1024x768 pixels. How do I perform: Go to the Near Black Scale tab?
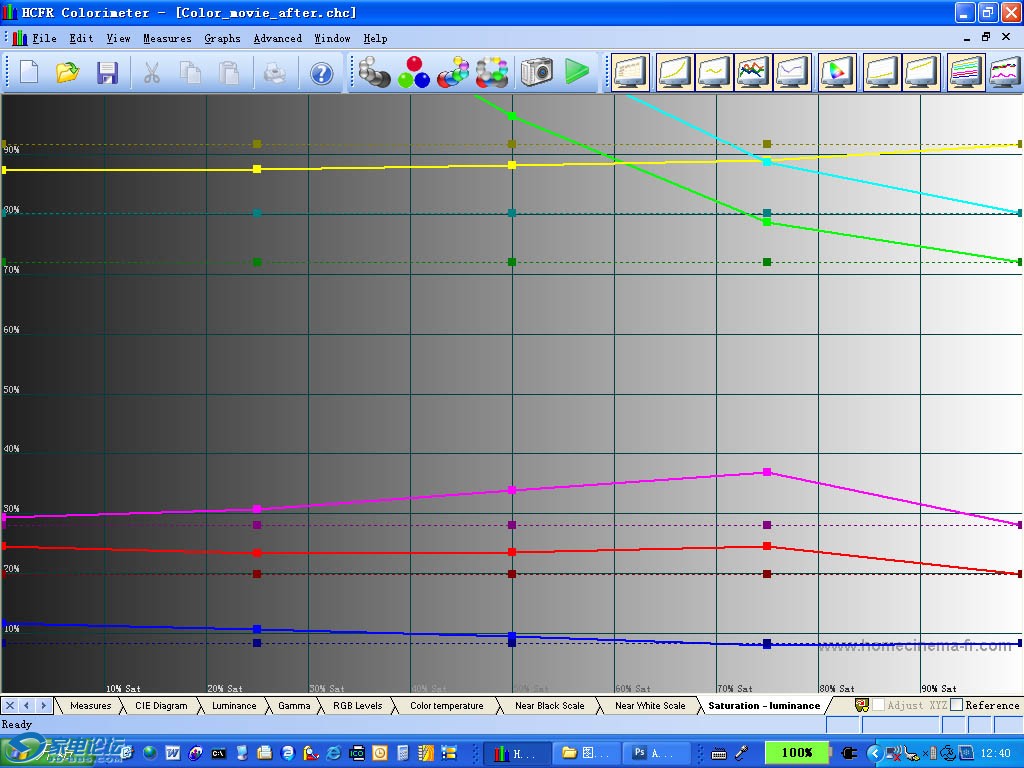[x=549, y=705]
